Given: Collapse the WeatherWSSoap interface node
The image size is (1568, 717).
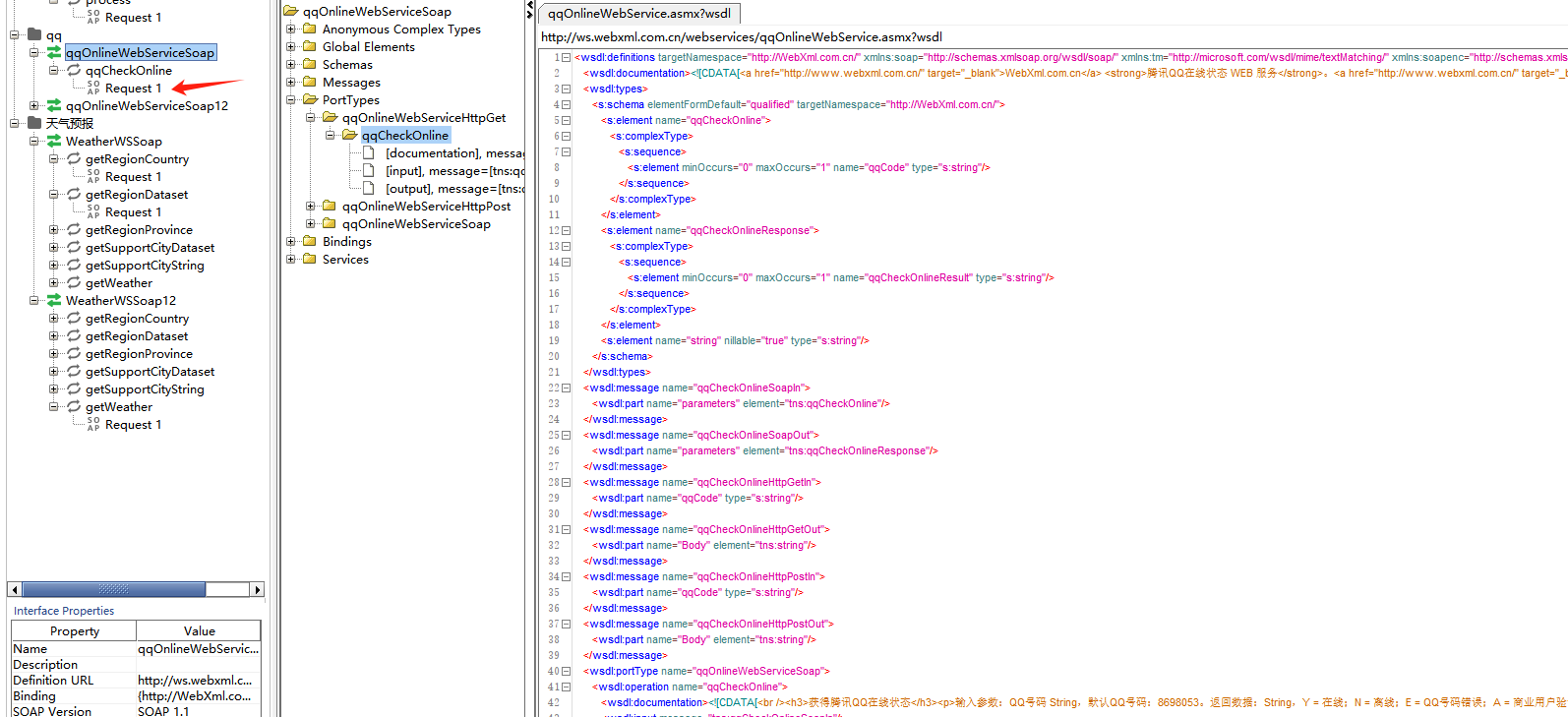Looking at the screenshot, I should point(34,141).
